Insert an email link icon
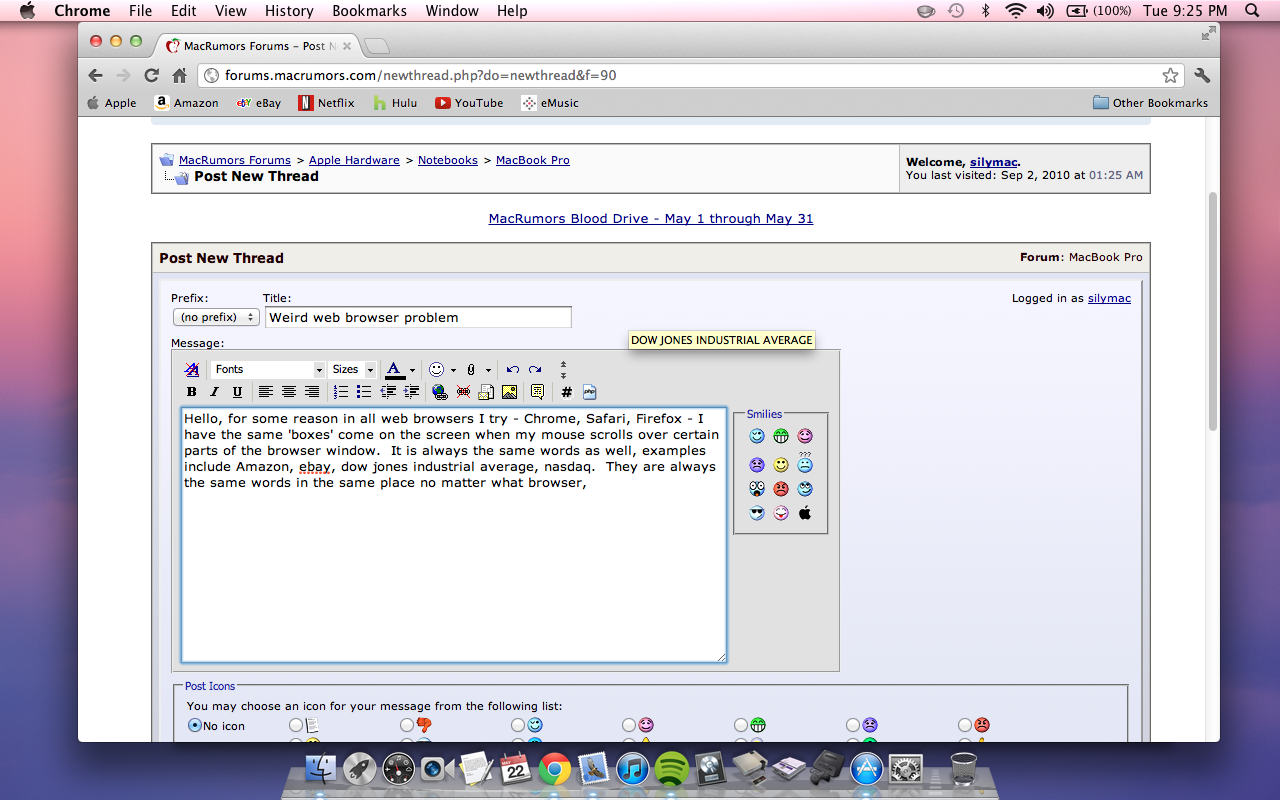 point(486,392)
